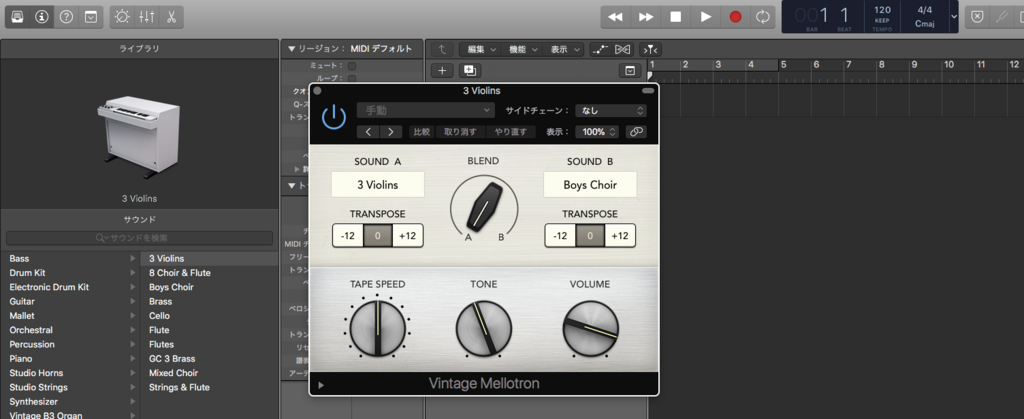Click the 比較 compare button
Image resolution: width=1024 pixels, height=419 pixels.
[422, 132]
